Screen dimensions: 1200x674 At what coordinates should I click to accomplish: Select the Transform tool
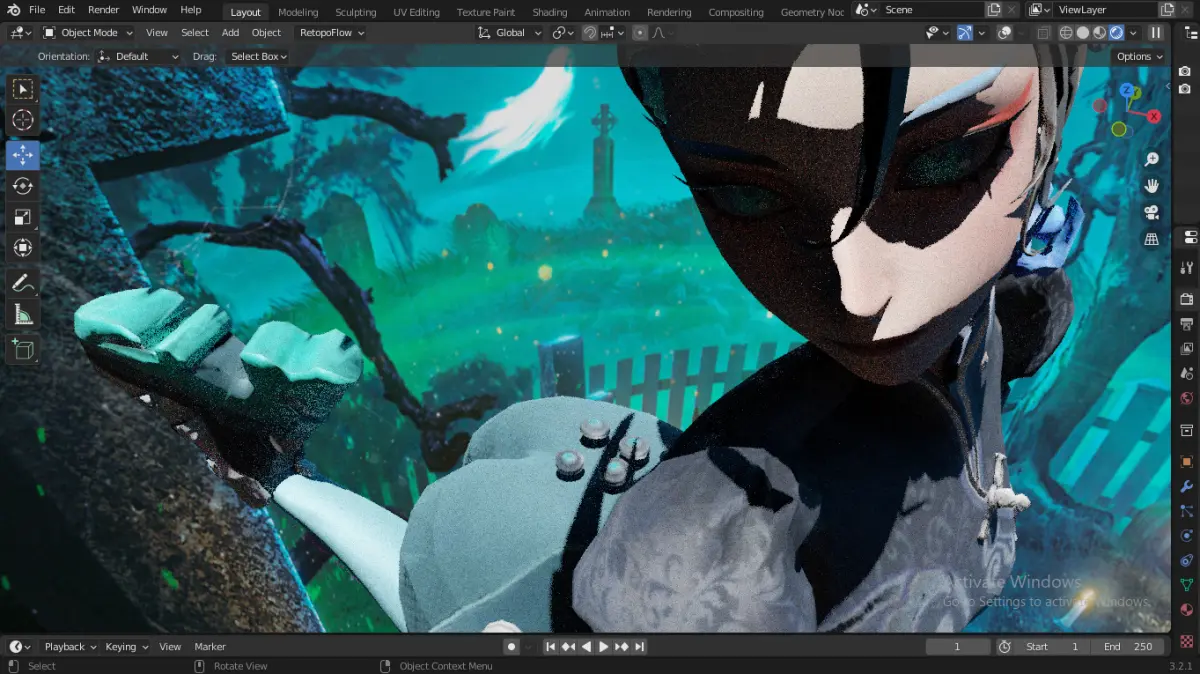(x=22, y=247)
